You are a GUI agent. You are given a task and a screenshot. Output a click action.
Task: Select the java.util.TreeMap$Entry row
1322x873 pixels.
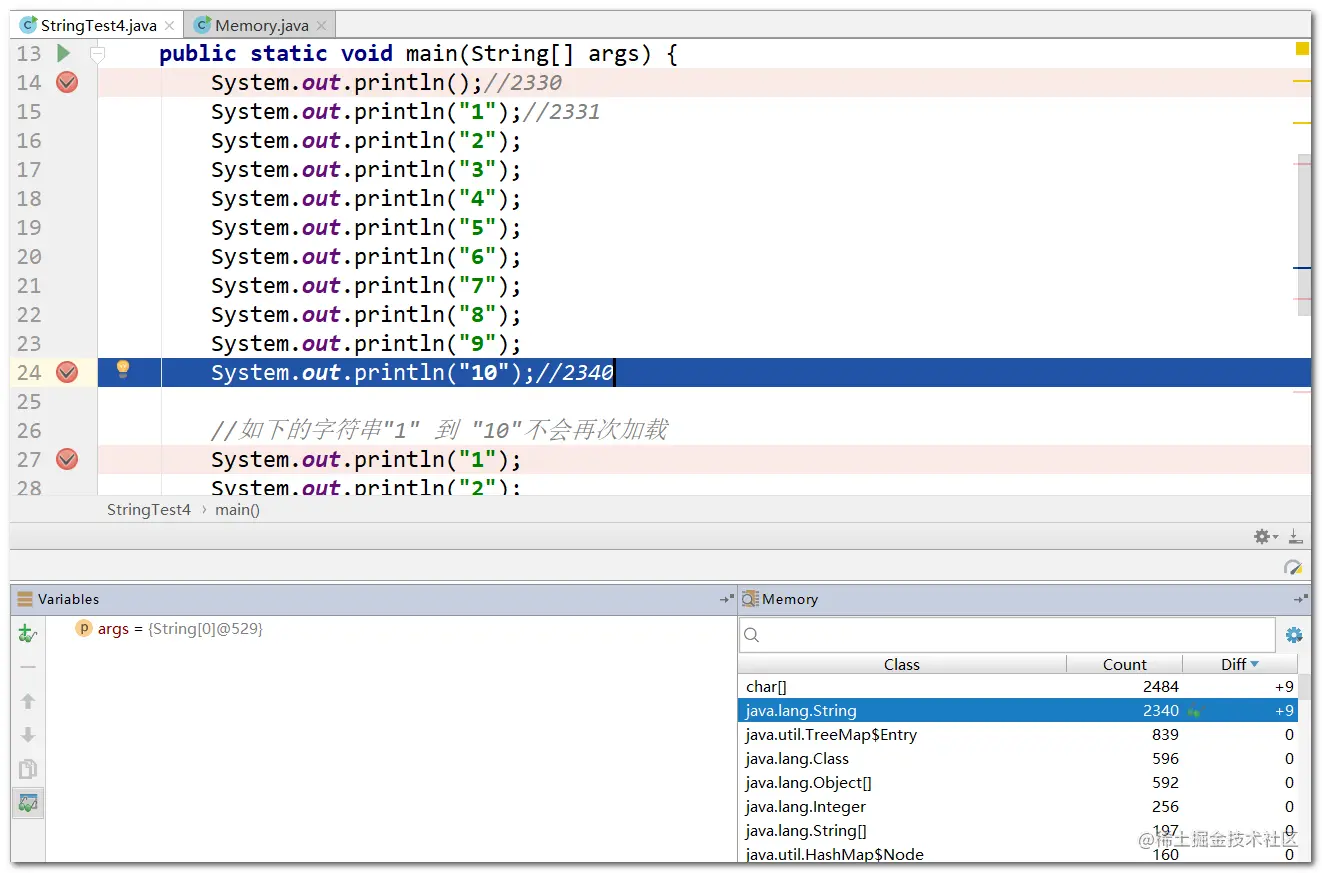point(1018,735)
